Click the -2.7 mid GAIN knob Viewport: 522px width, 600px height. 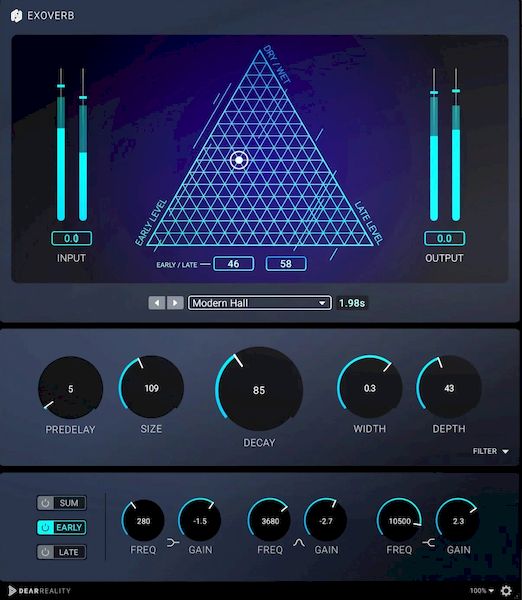pos(326,521)
